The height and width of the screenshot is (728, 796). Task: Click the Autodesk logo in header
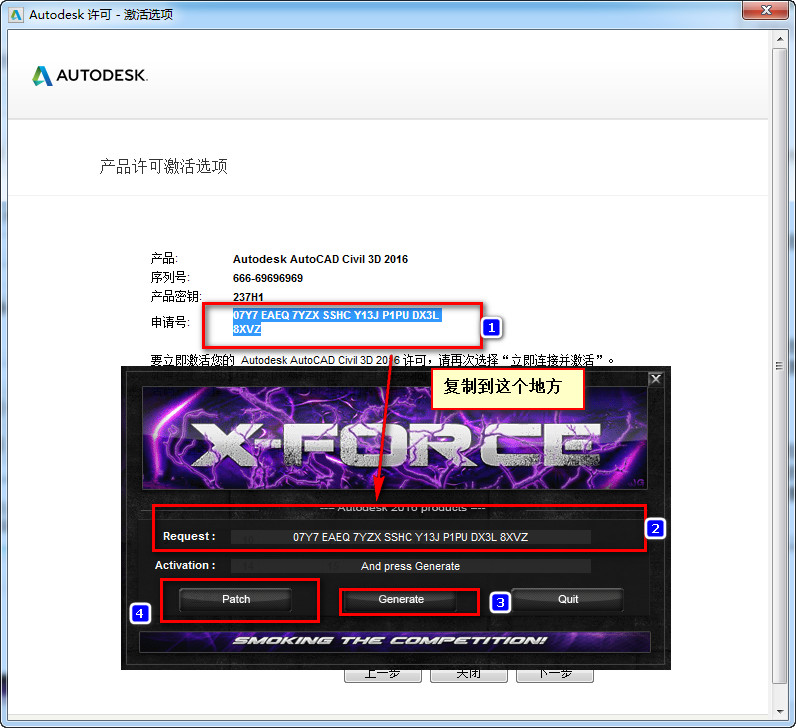(90, 76)
